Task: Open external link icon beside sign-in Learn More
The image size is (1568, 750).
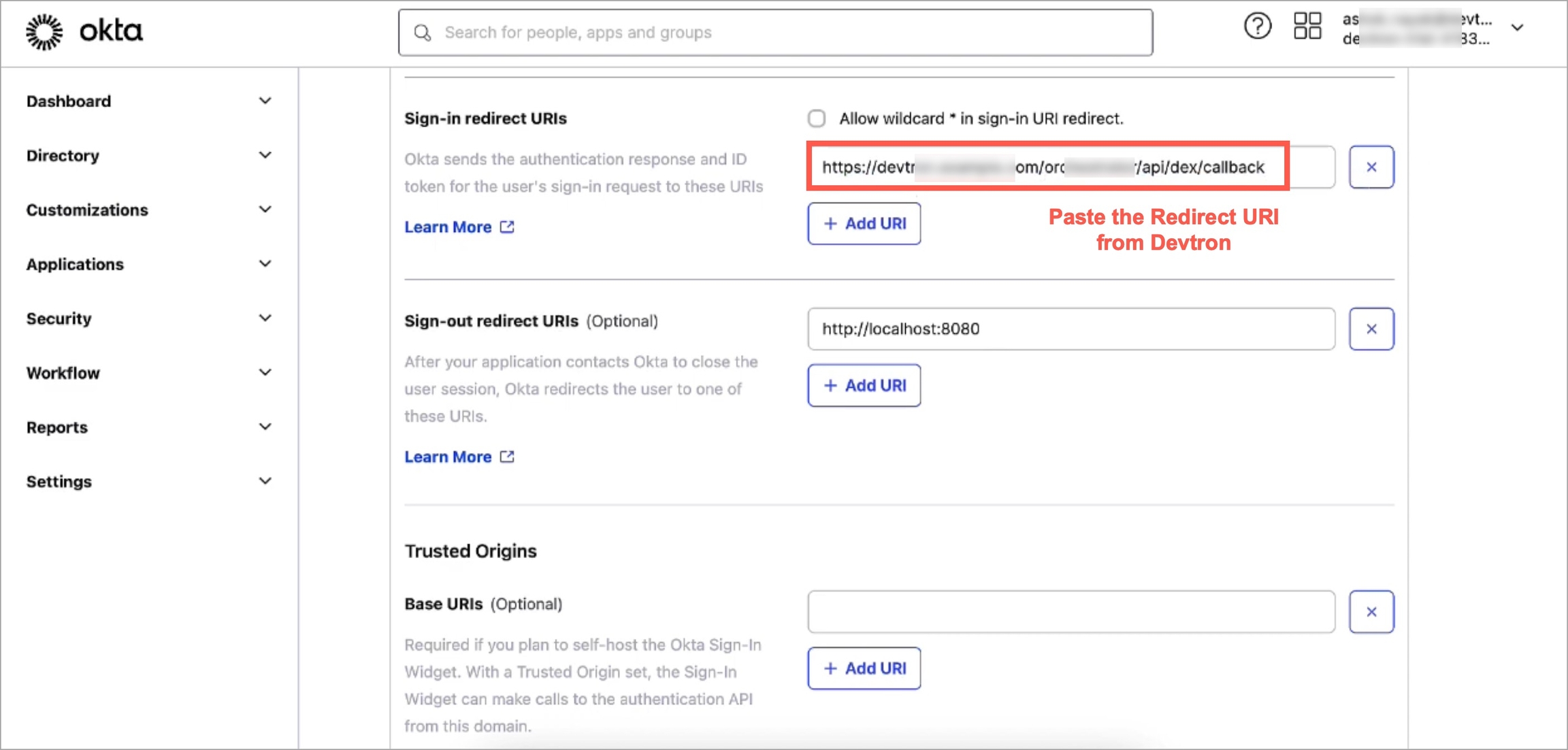Action: pyautogui.click(x=507, y=227)
